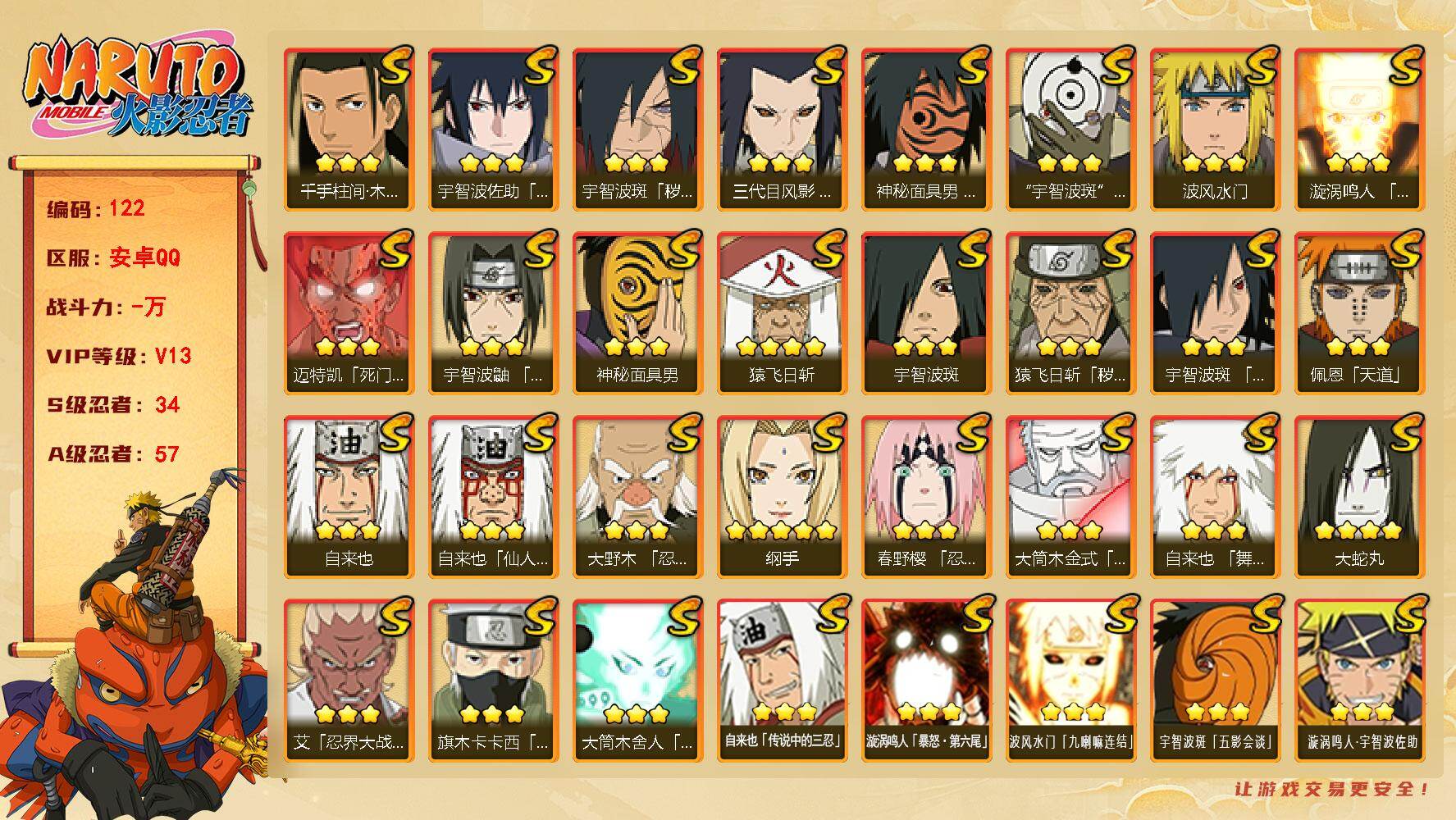Screen dimensions: 1456x820
Task: Pick the 旗木卡卡西 masked ninja card
Action: [x=493, y=680]
